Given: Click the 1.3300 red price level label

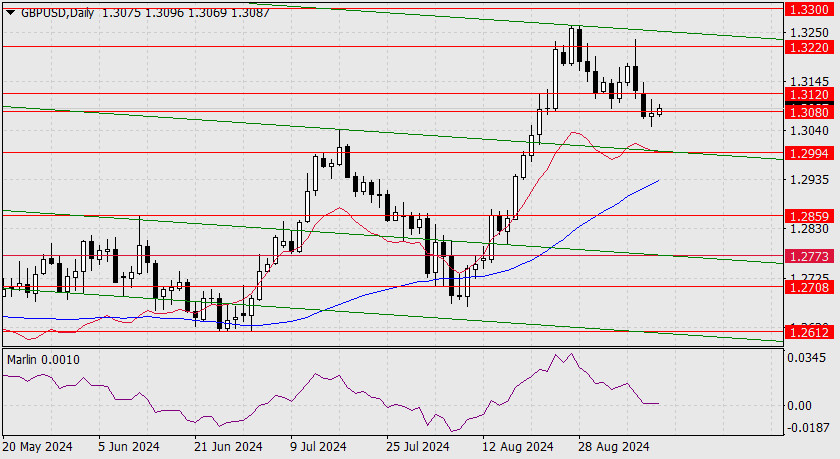Looking at the screenshot, I should [x=809, y=10].
